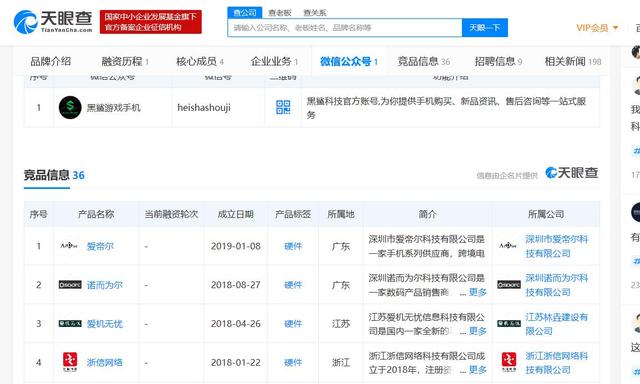The width and height of the screenshot is (640, 384).
Task: Open 黑鲨游戏手机 account avatar
Action: click(70, 107)
